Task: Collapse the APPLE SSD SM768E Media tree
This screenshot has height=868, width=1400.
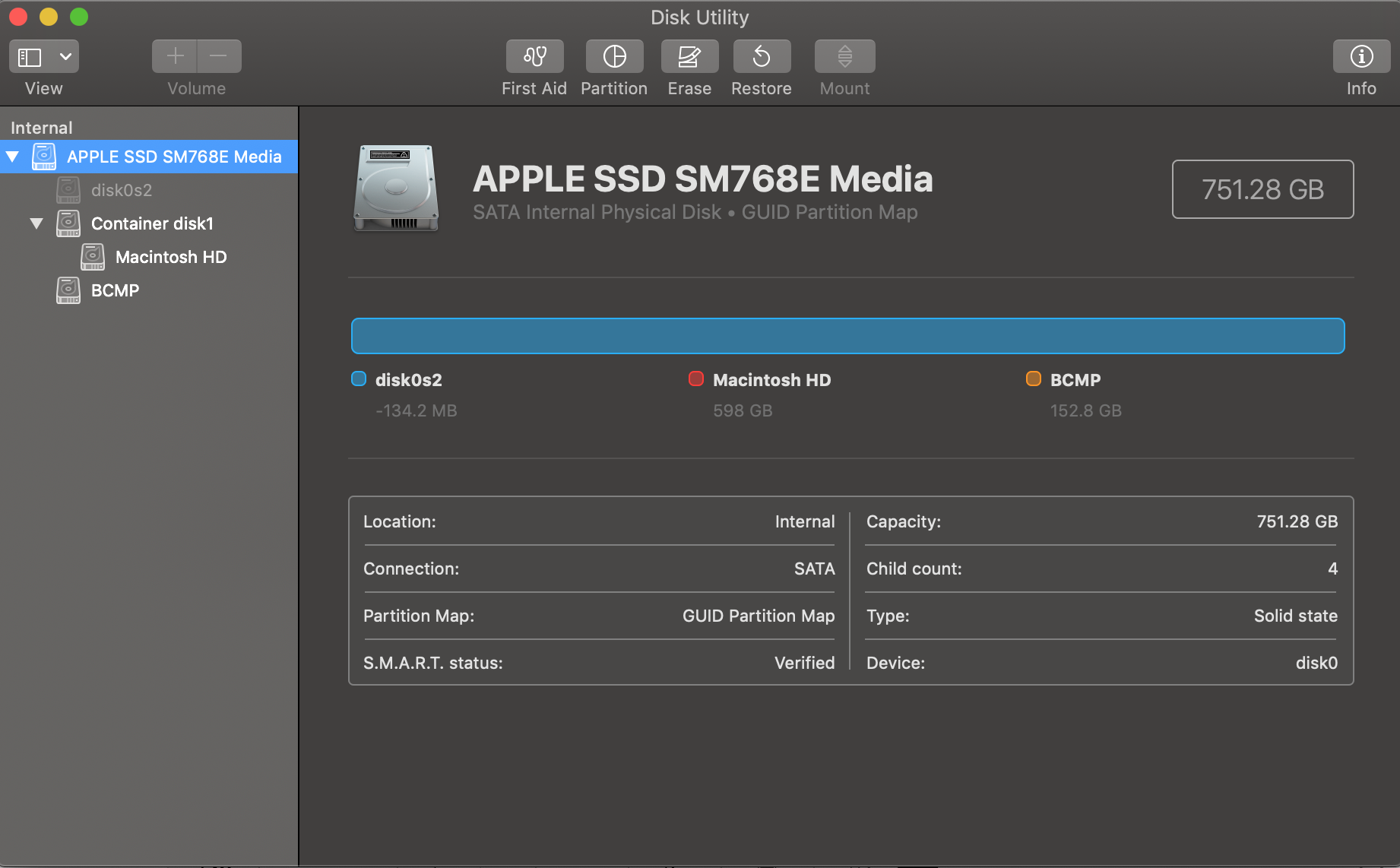Action: [13, 157]
